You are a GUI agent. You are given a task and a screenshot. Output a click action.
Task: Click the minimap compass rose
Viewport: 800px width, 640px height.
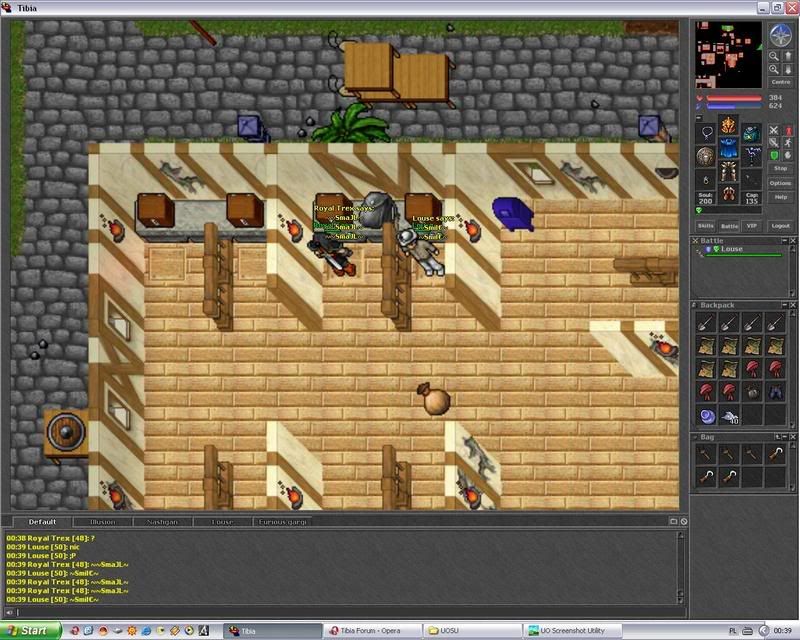[781, 35]
